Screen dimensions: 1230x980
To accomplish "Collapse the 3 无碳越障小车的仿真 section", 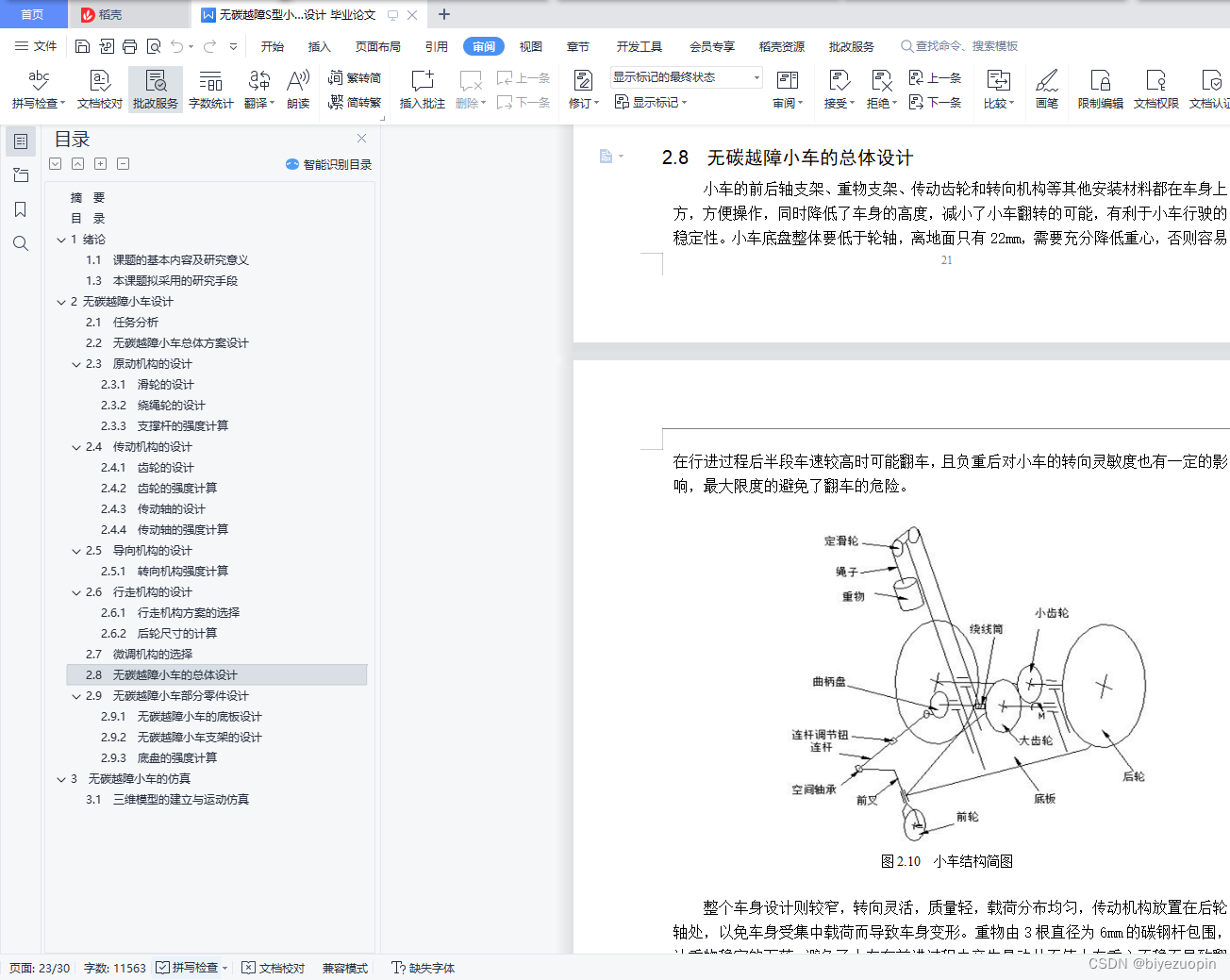I will point(61,779).
